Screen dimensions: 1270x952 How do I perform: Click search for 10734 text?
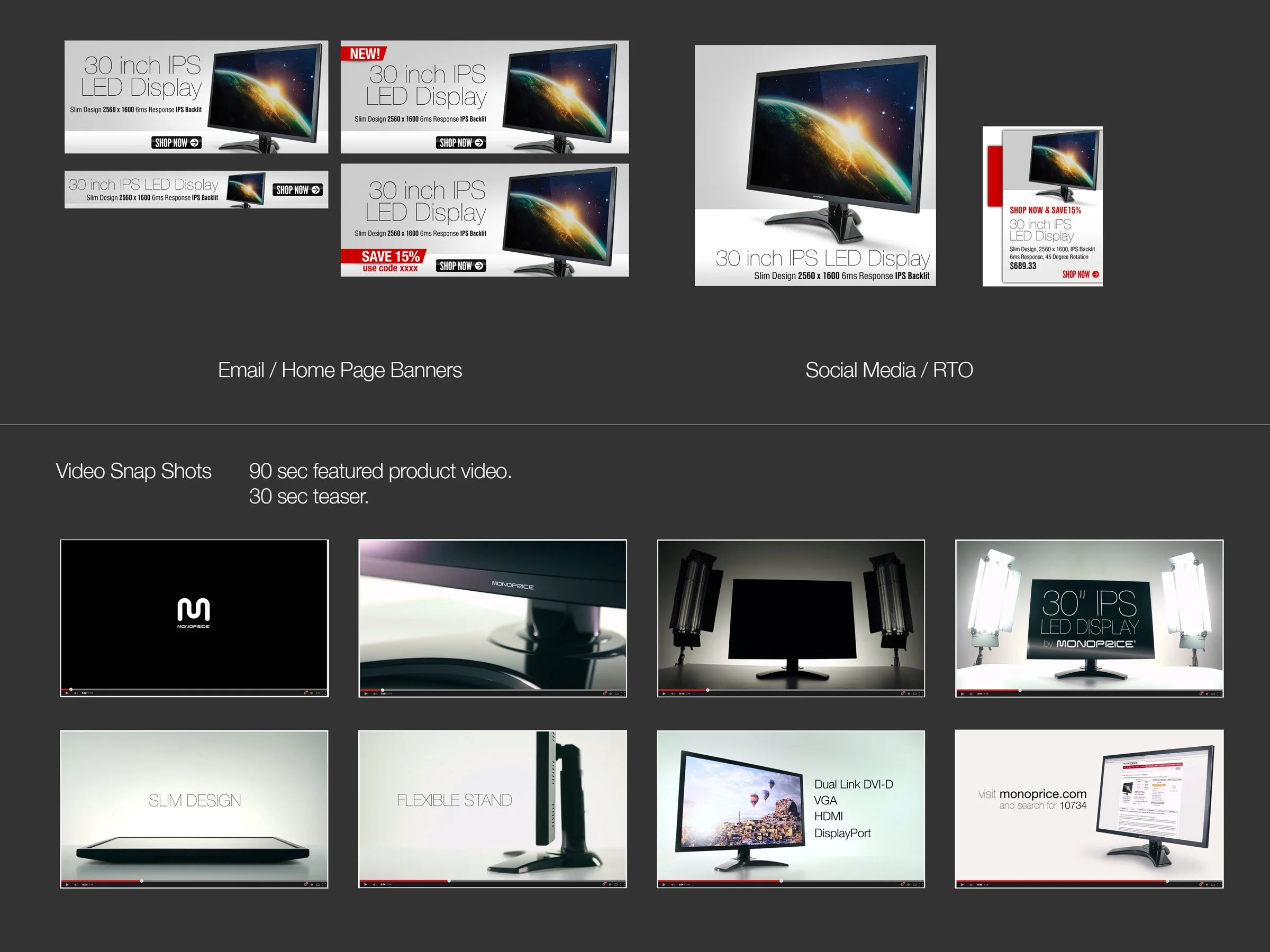[1042, 805]
